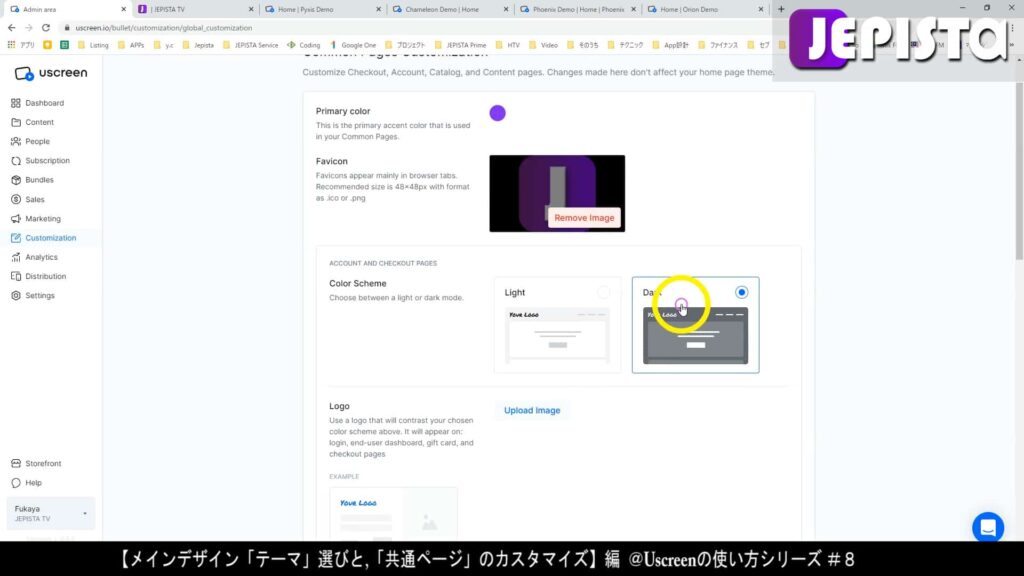The height and width of the screenshot is (576, 1024).
Task: Open the Jepista bookmark folder
Action: pyautogui.click(x=198, y=45)
